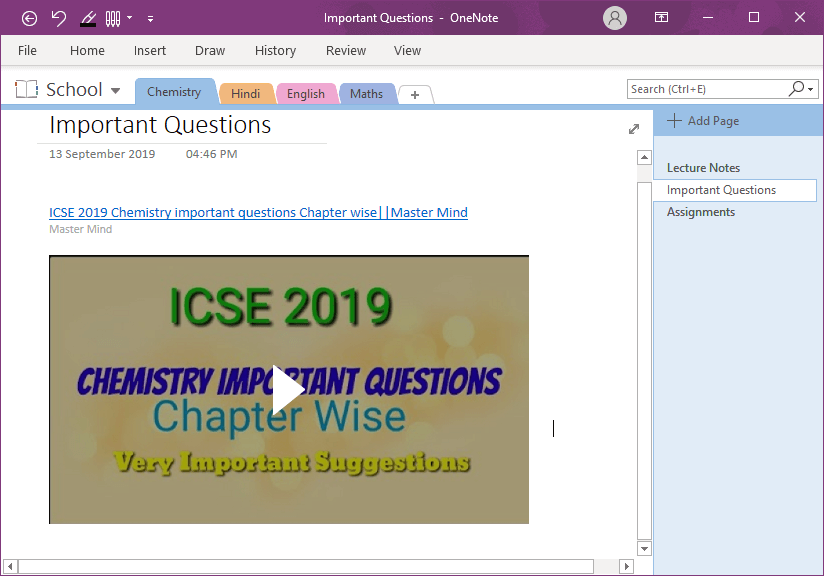The width and height of the screenshot is (824, 576).
Task: Click the notebook icon beside School
Action: [x=26, y=89]
